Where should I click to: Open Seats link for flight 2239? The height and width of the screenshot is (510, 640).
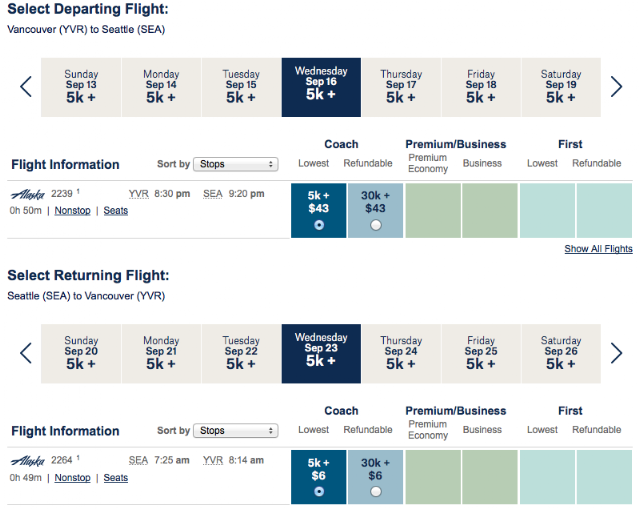pos(116,211)
